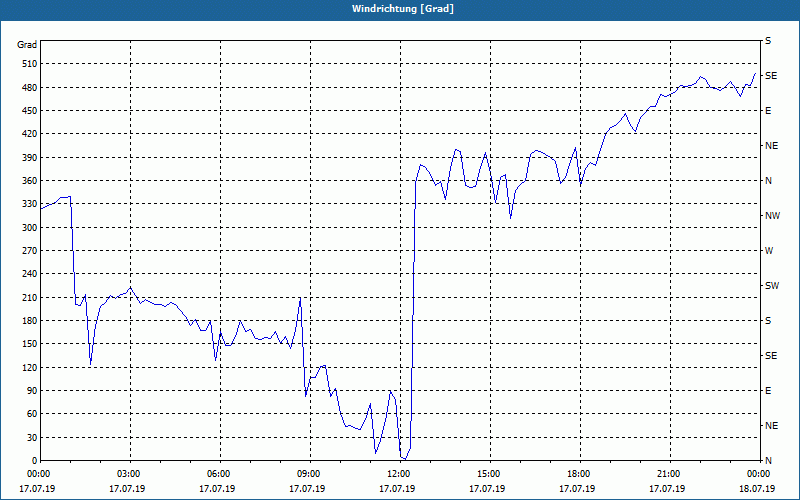Click the 17.07.19 date under 06:00
Viewport: 800px width, 500px height.
[217, 489]
